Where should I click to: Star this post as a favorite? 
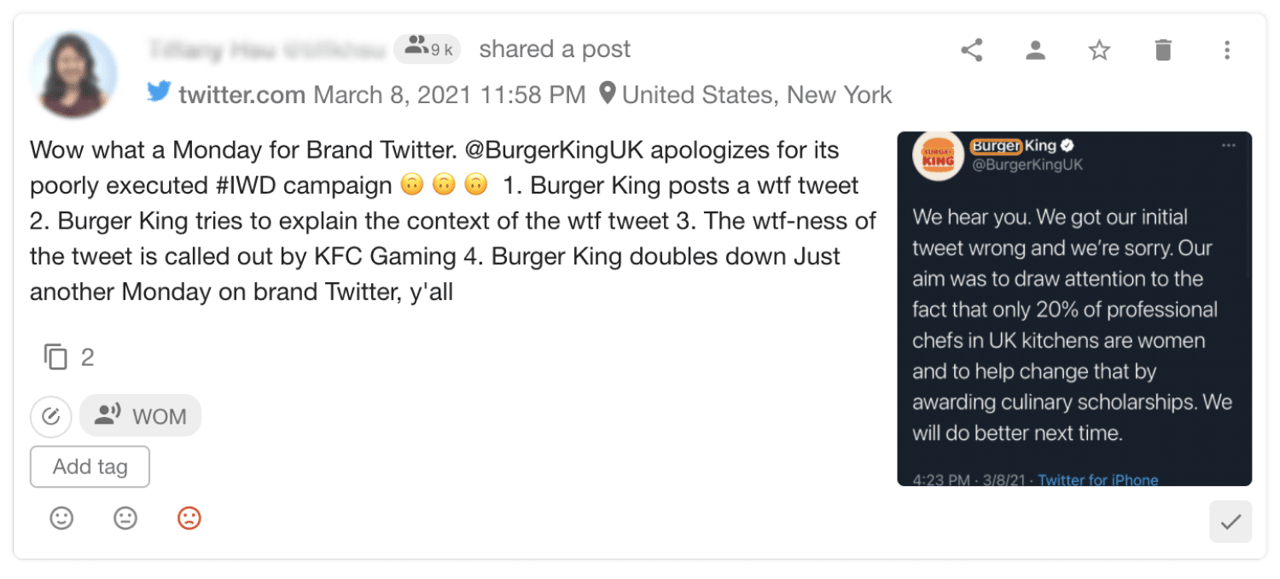1099,49
